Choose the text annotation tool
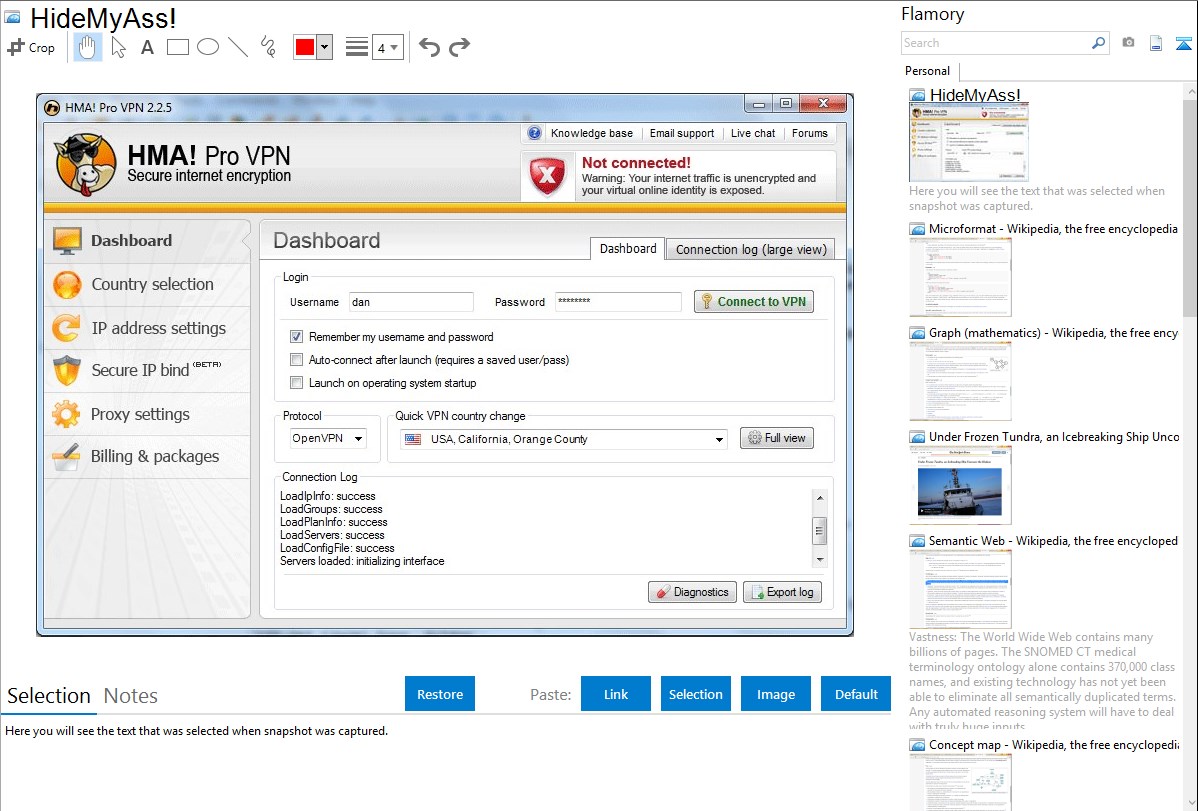The width and height of the screenshot is (1198, 811). pyautogui.click(x=147, y=47)
